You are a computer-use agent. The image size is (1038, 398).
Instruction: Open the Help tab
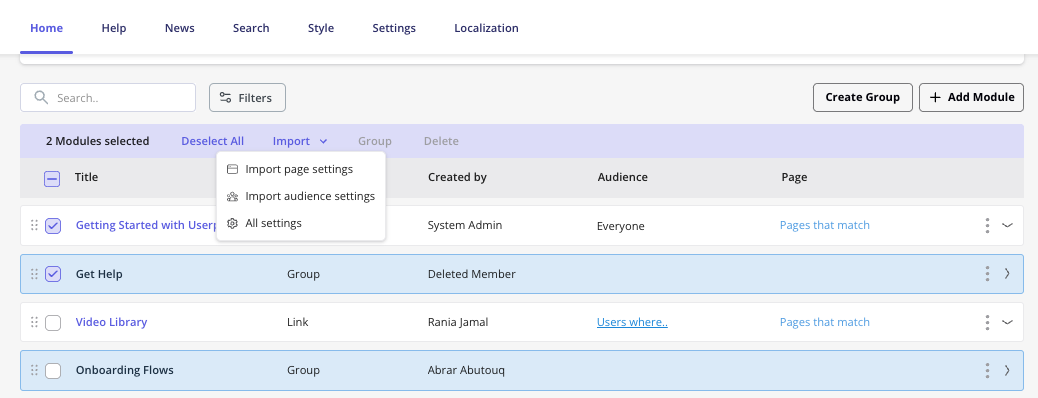coord(114,28)
